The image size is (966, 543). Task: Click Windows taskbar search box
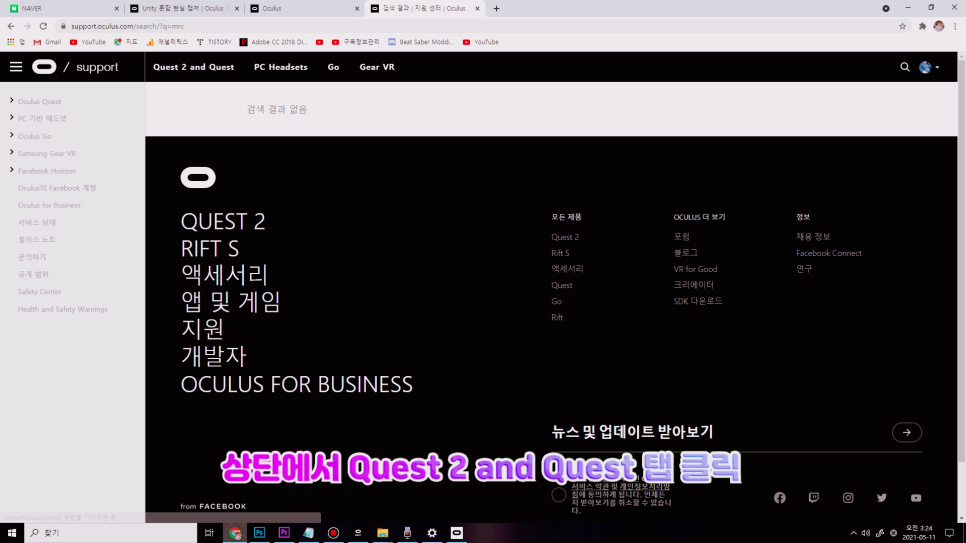point(111,533)
